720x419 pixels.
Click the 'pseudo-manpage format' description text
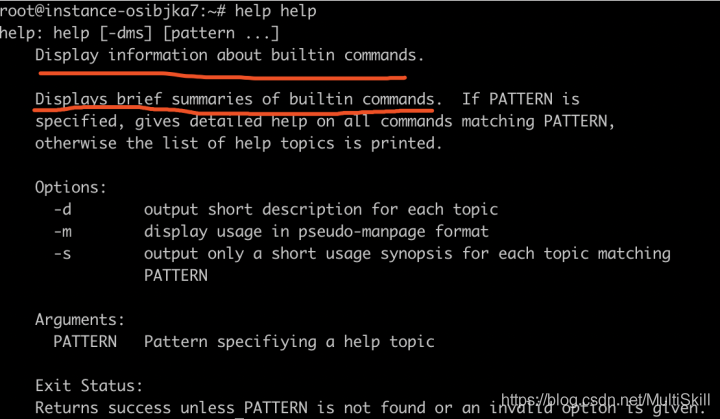point(394,232)
